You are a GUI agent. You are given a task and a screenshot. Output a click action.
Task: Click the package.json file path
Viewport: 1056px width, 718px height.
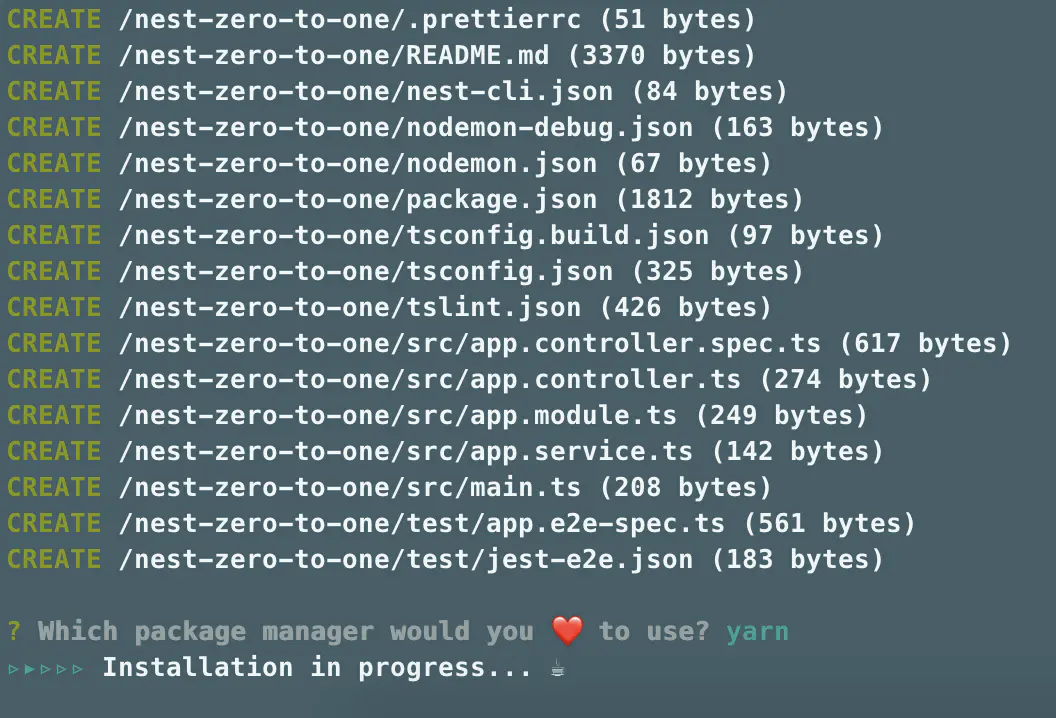[357, 199]
